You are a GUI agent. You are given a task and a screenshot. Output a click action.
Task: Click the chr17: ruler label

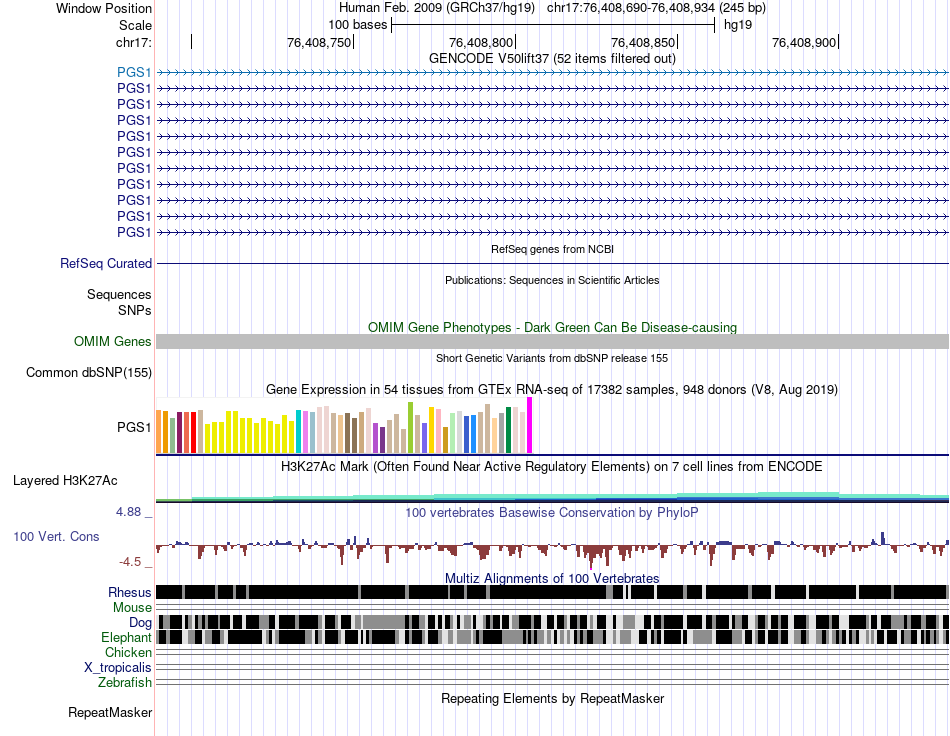[134, 42]
